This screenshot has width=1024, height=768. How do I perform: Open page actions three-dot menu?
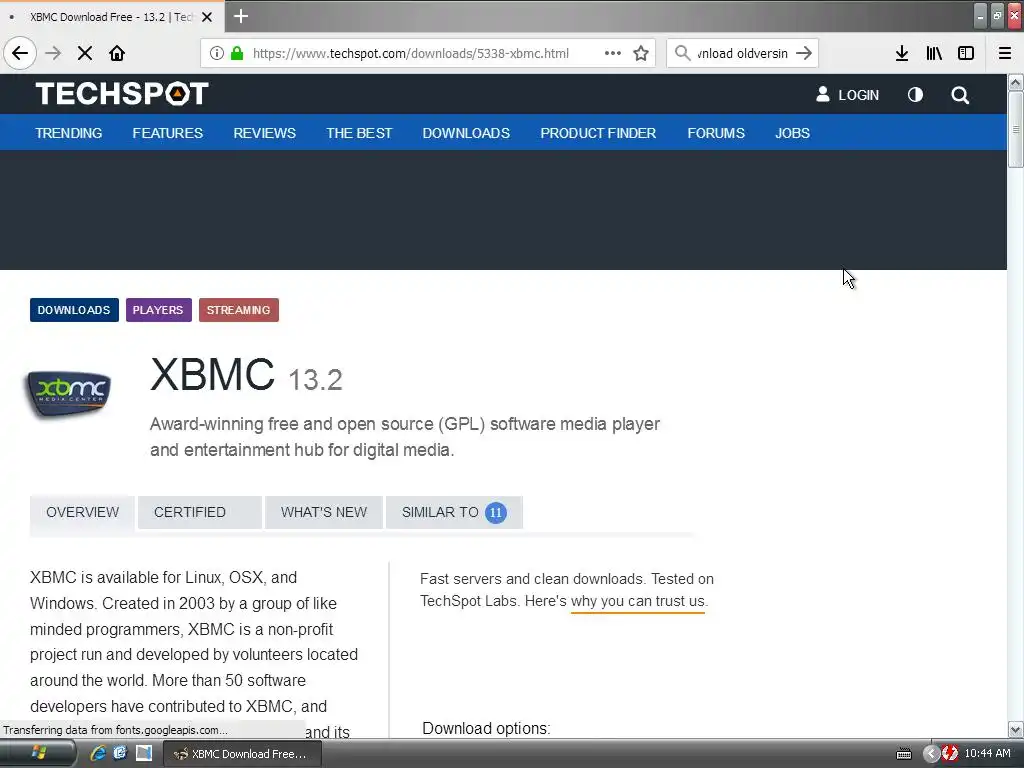613,53
